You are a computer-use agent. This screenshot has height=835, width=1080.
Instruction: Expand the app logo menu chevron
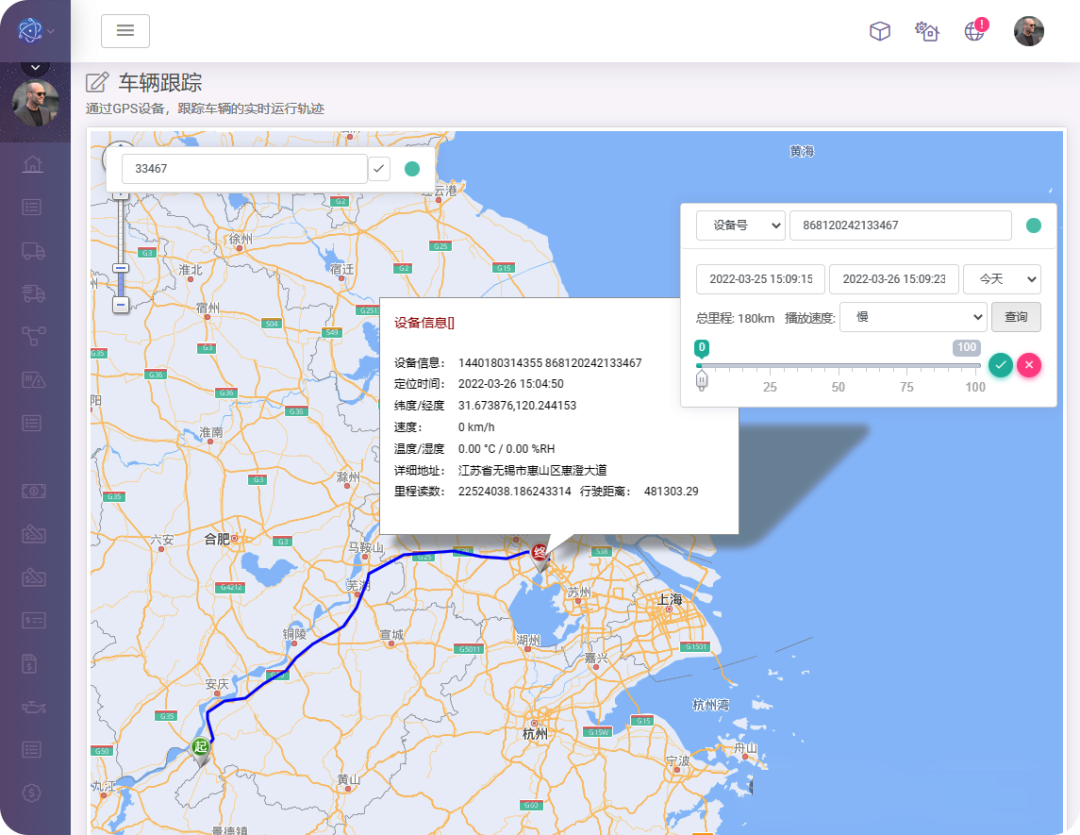click(x=51, y=31)
